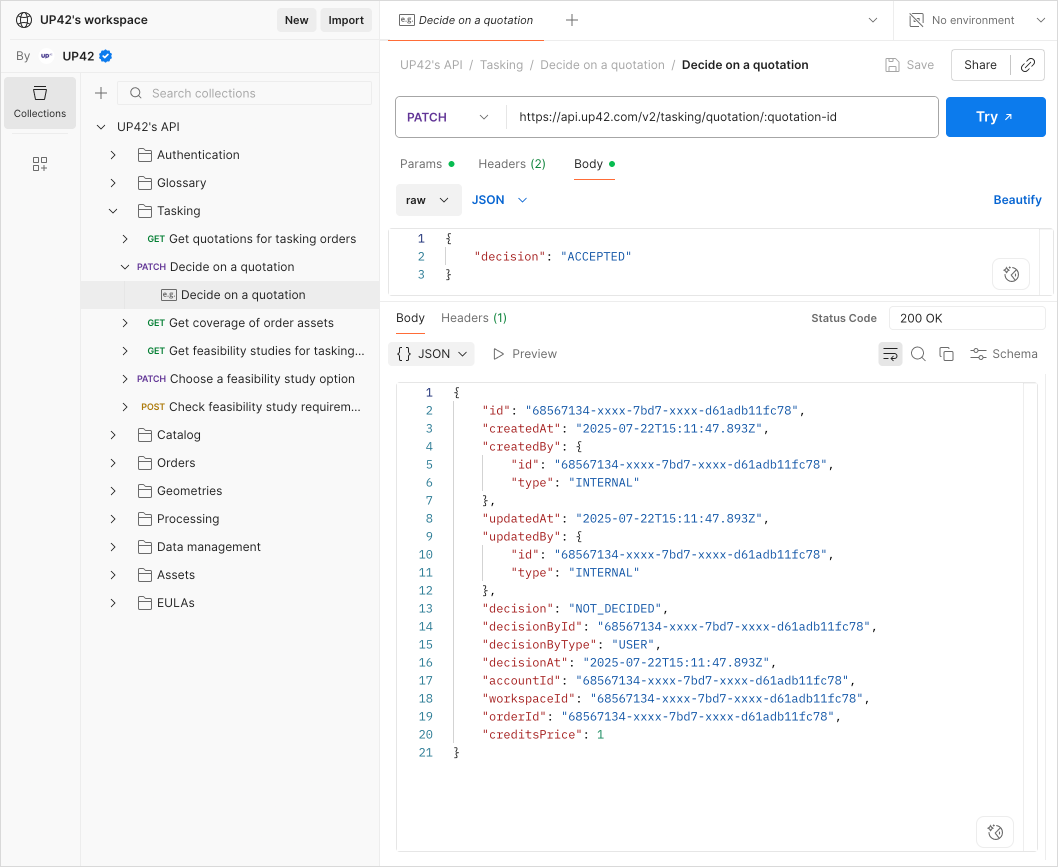Click the Preview button

[524, 354]
